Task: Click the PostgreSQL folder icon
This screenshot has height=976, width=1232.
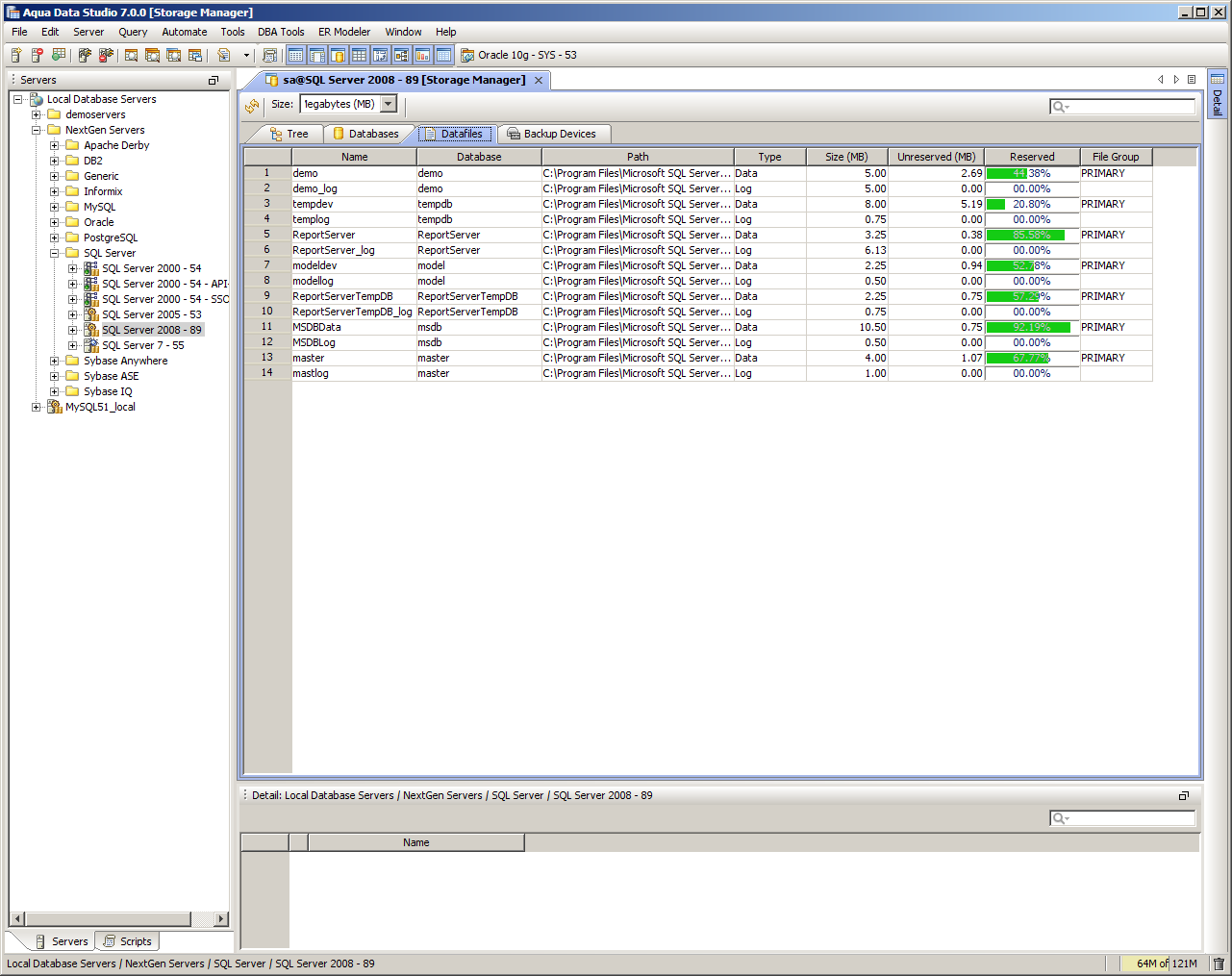Action: point(72,238)
